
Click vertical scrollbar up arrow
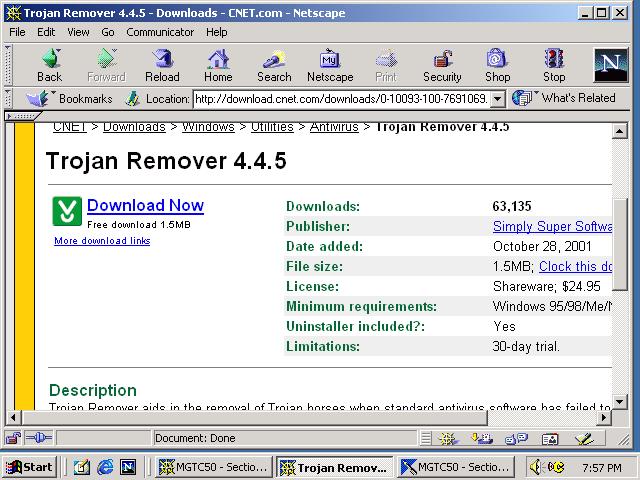tap(620, 131)
